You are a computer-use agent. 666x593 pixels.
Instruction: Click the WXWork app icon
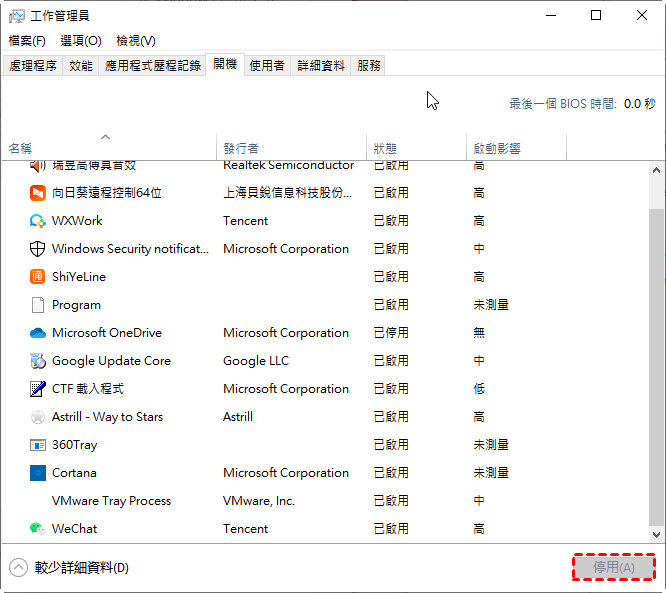click(x=37, y=221)
